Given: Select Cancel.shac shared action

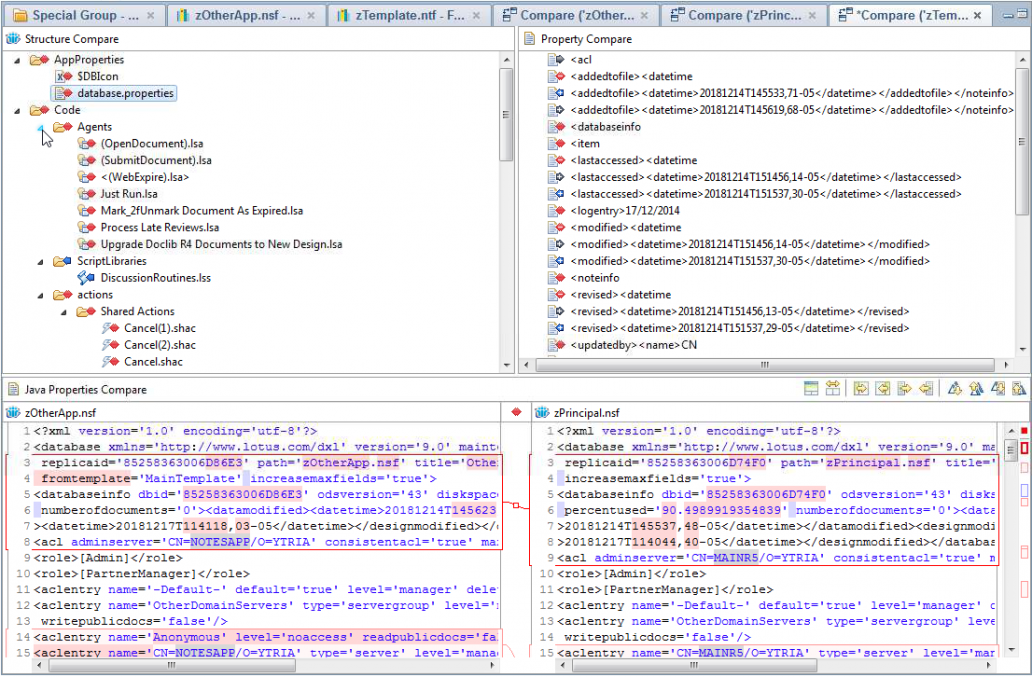Looking at the screenshot, I should pyautogui.click(x=153, y=361).
